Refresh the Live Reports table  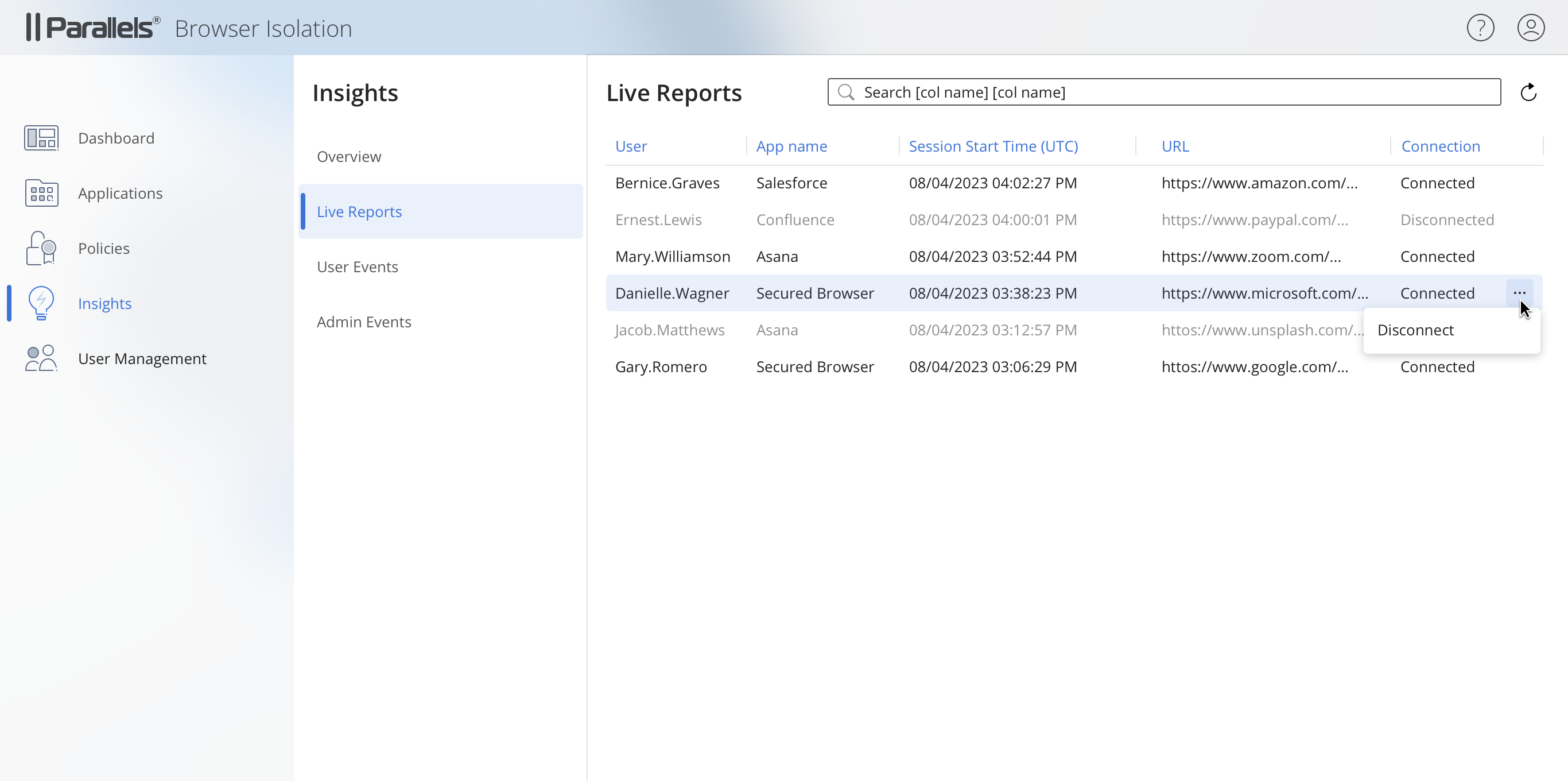coord(1528,92)
